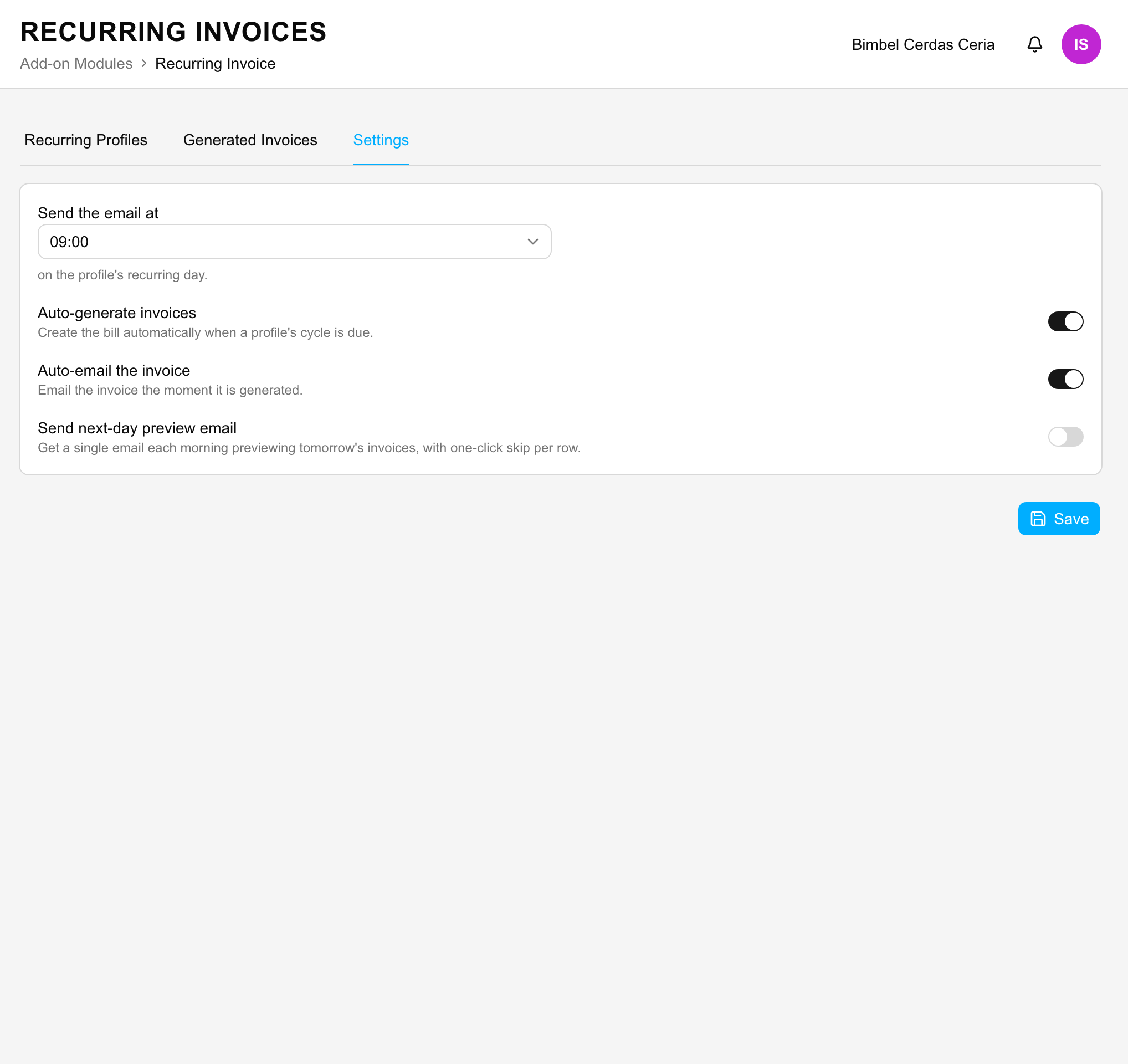The image size is (1128, 1064).
Task: Click 'on the profile's recurring day.' text
Action: 122,275
